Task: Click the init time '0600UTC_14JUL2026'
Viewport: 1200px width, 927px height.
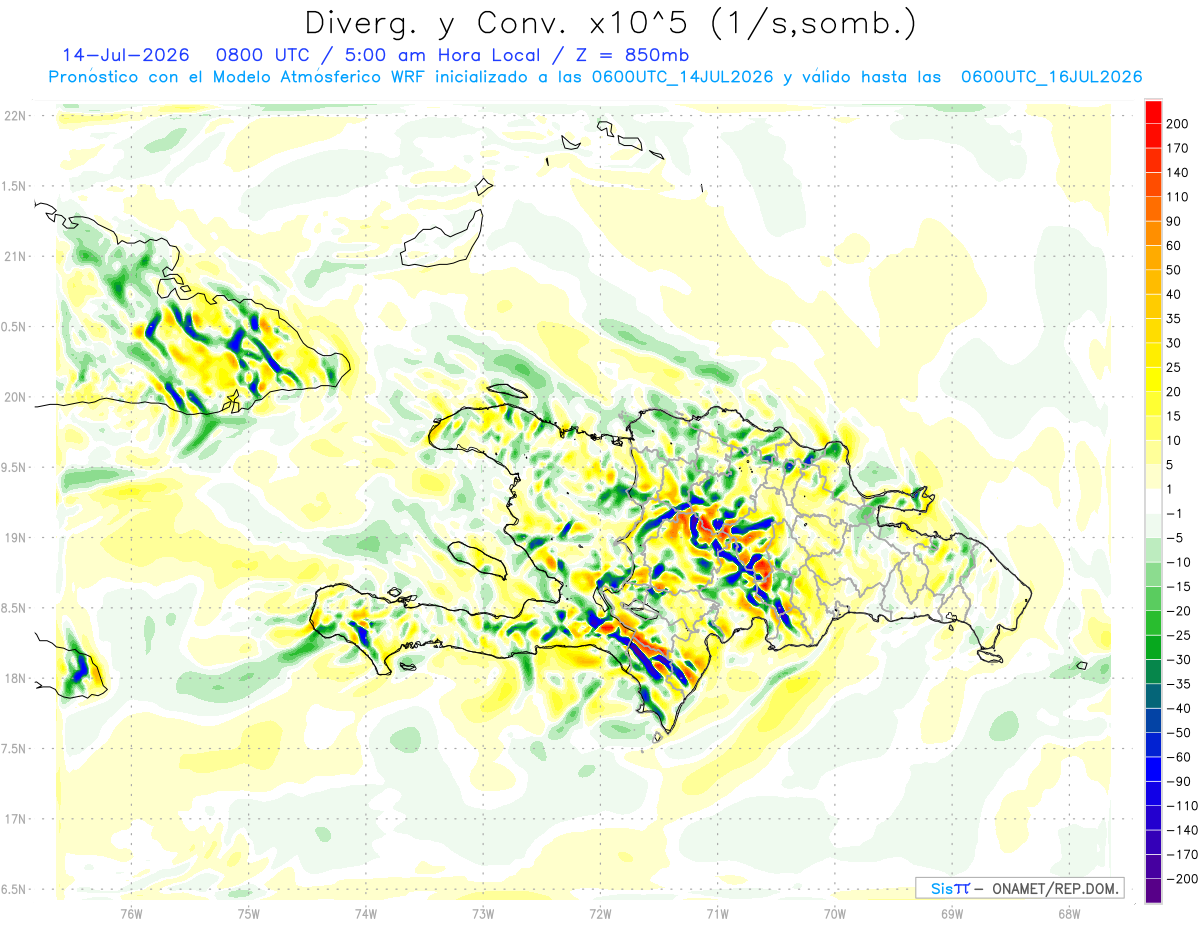Action: (x=683, y=77)
